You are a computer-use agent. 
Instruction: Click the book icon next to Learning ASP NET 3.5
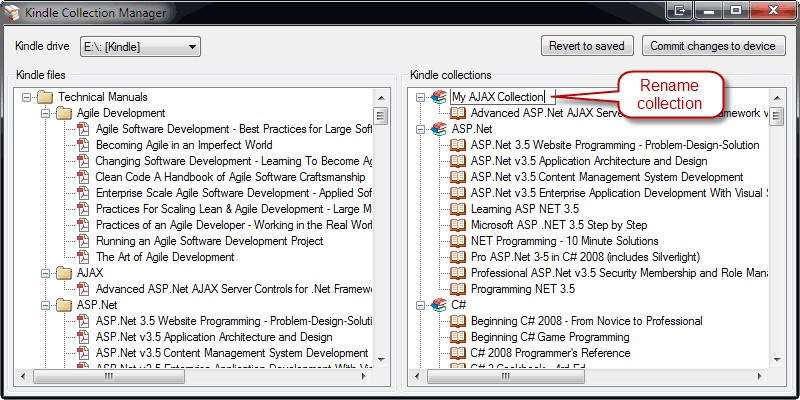458,209
